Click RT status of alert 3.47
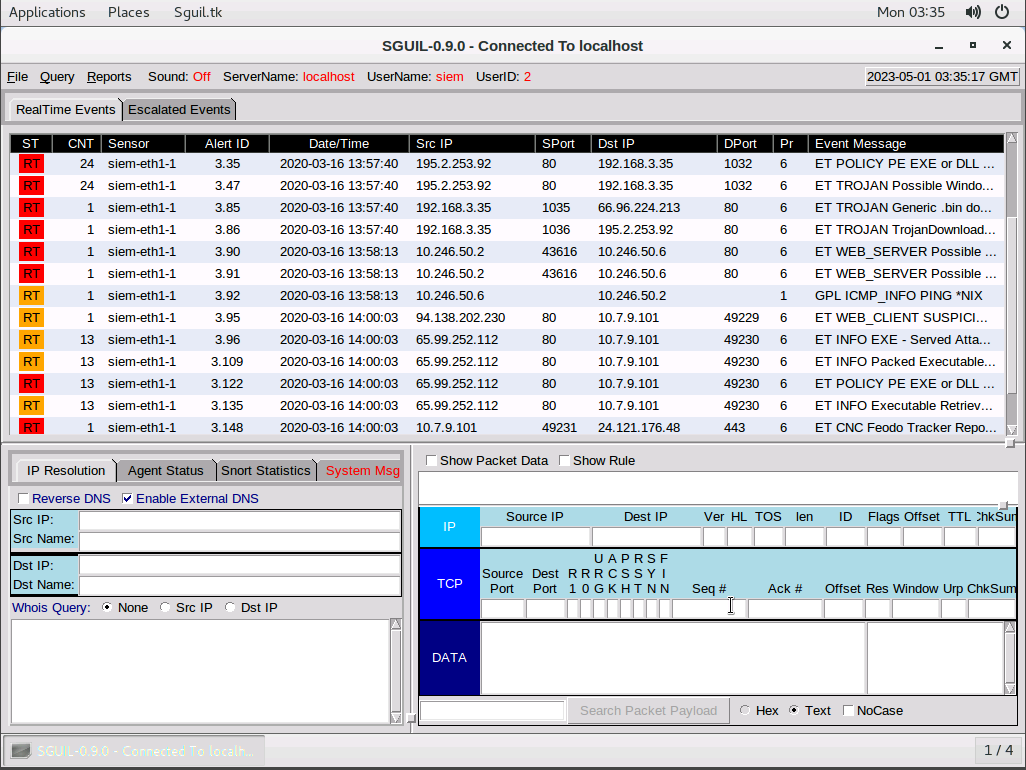The height and width of the screenshot is (770, 1026). point(31,186)
